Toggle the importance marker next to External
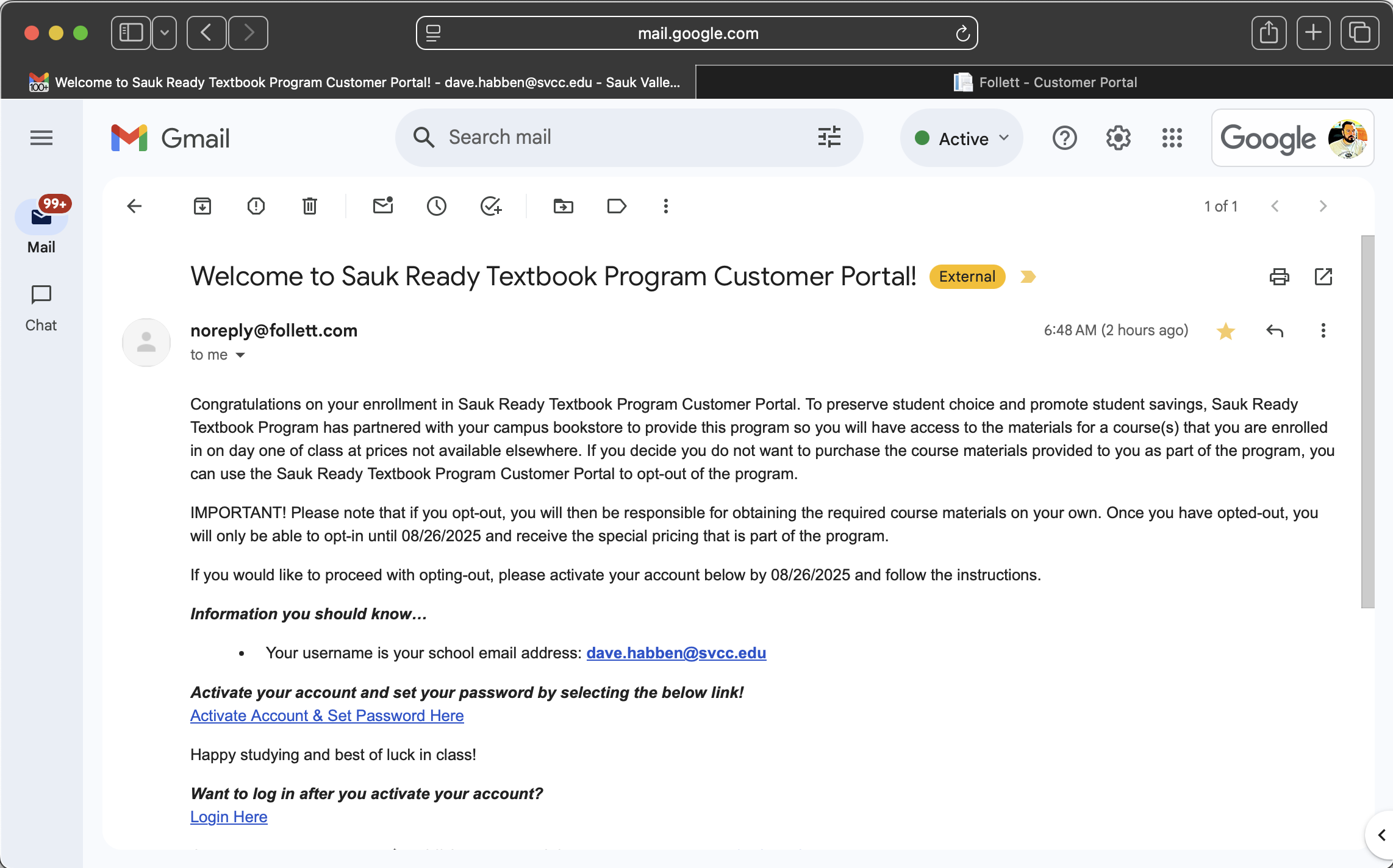This screenshot has height=868, width=1393. click(1028, 277)
